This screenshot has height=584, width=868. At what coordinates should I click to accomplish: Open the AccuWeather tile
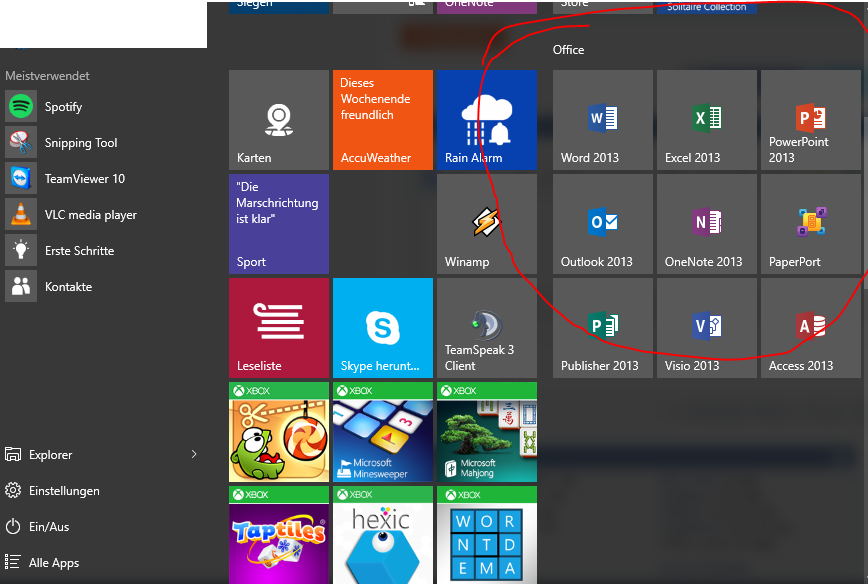(x=383, y=120)
